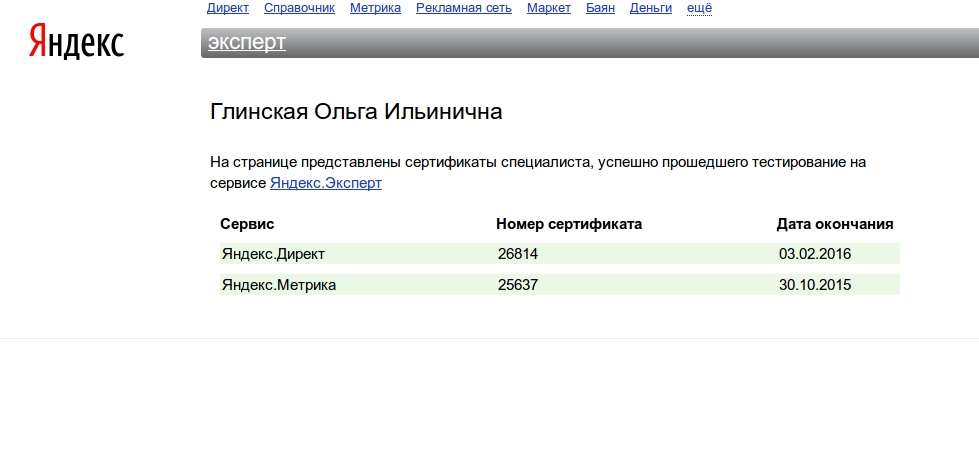Select the Яндекс.Метрика table cell
Image resolution: width=979 pixels, height=459 pixels.
point(279,285)
